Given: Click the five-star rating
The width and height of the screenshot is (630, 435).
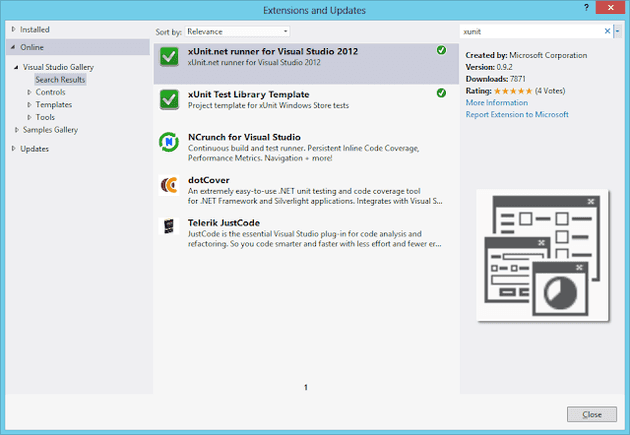Looking at the screenshot, I should [x=513, y=91].
